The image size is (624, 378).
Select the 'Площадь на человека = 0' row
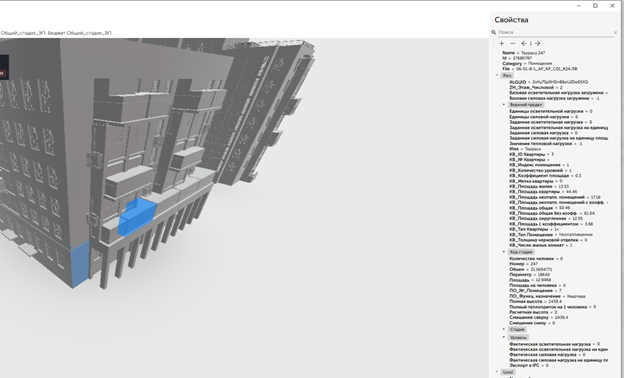click(x=537, y=285)
